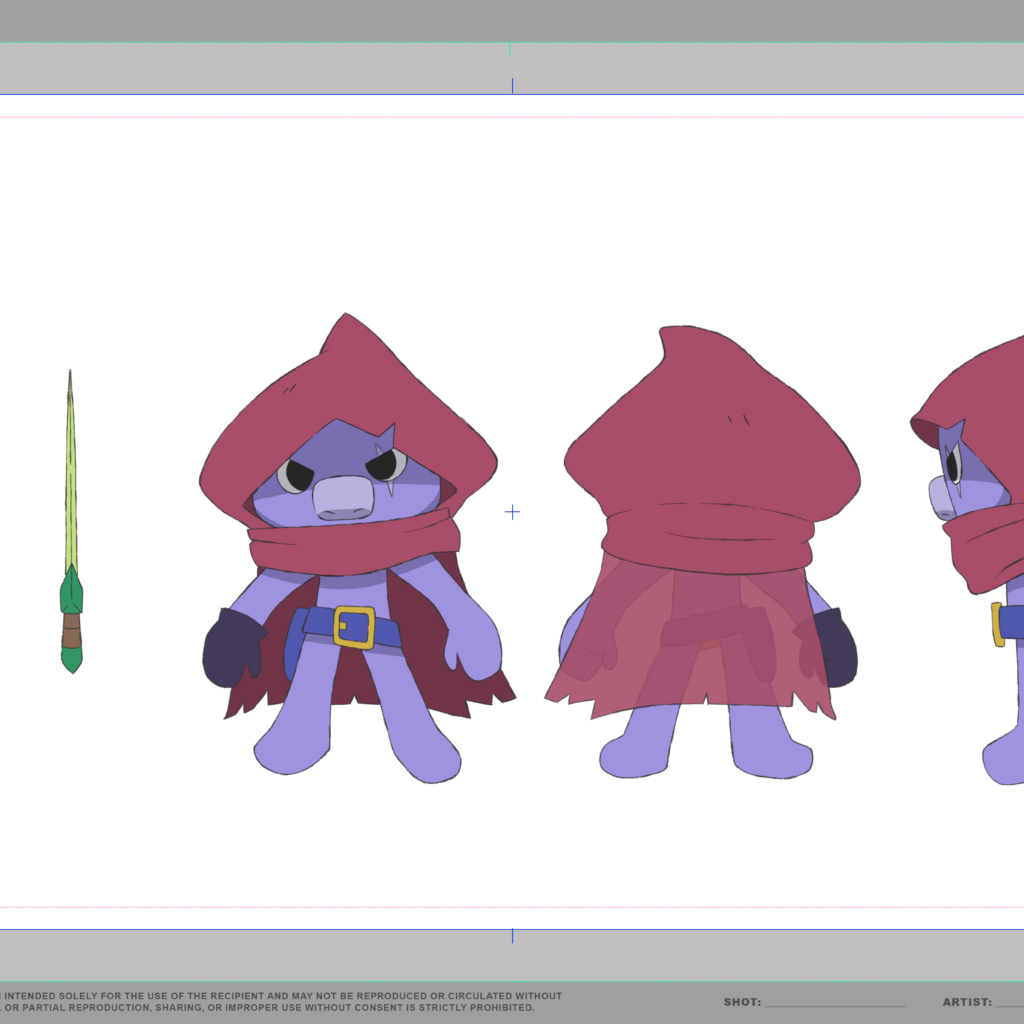Click the front-view character's pig snout

pos(342,496)
